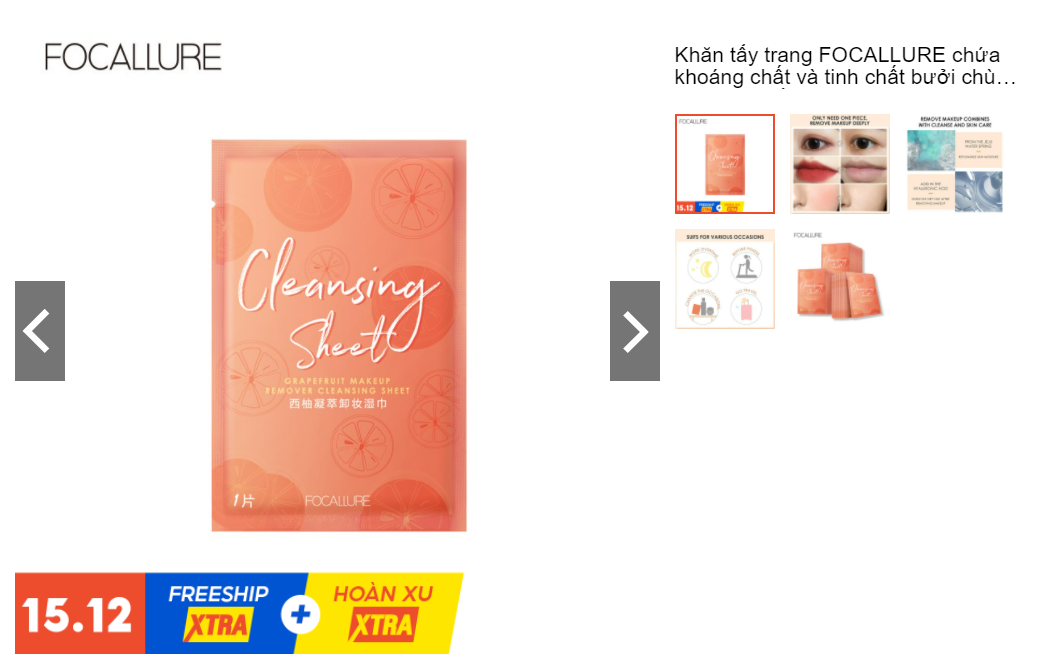The width and height of the screenshot is (1043, 663).
Task: Click the Freeship Xtra badge
Action: [219, 613]
